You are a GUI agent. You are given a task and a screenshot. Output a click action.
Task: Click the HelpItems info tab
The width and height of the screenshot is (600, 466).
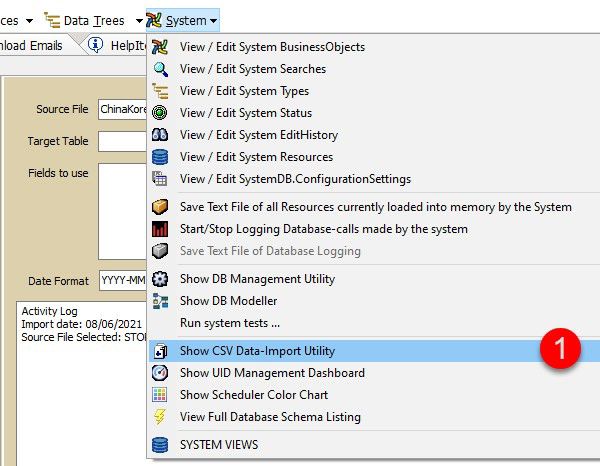point(117,46)
